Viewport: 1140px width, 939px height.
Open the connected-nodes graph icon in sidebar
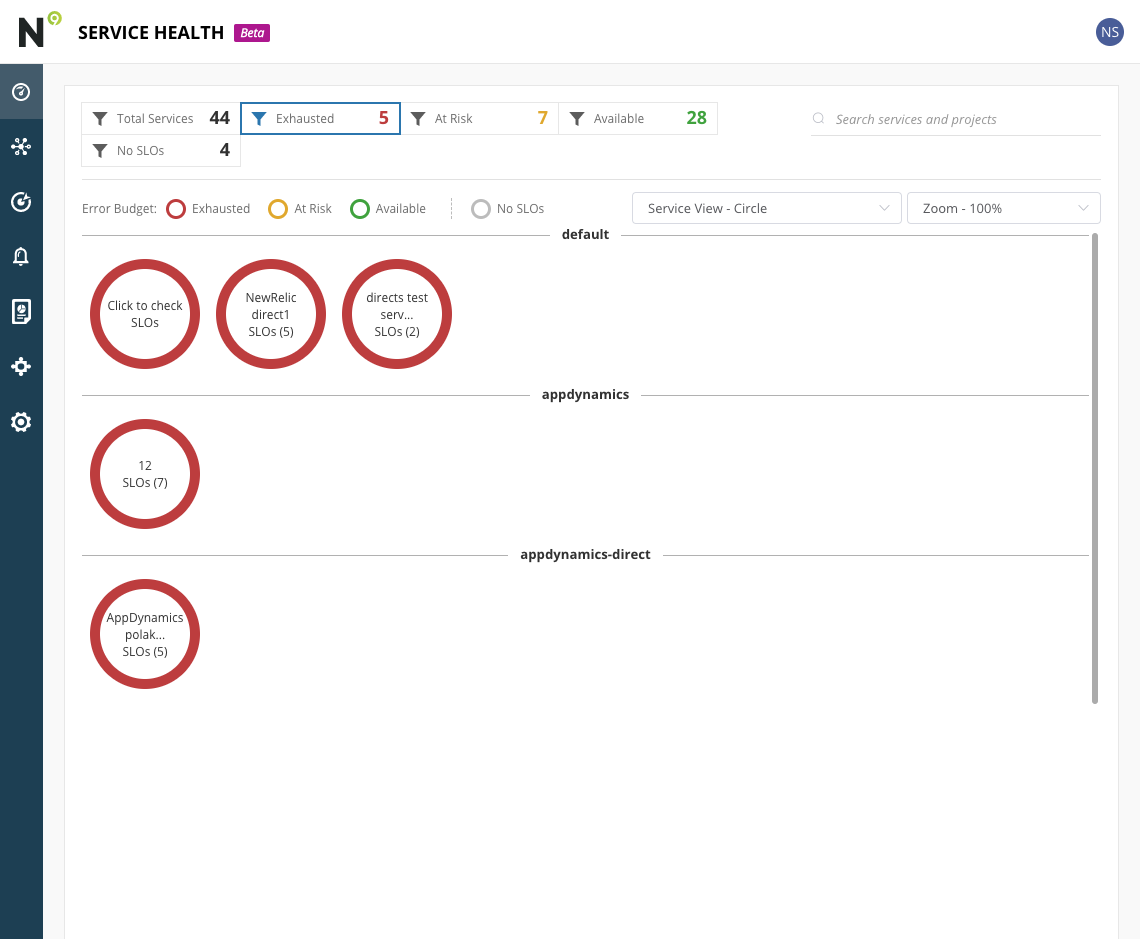(21, 147)
